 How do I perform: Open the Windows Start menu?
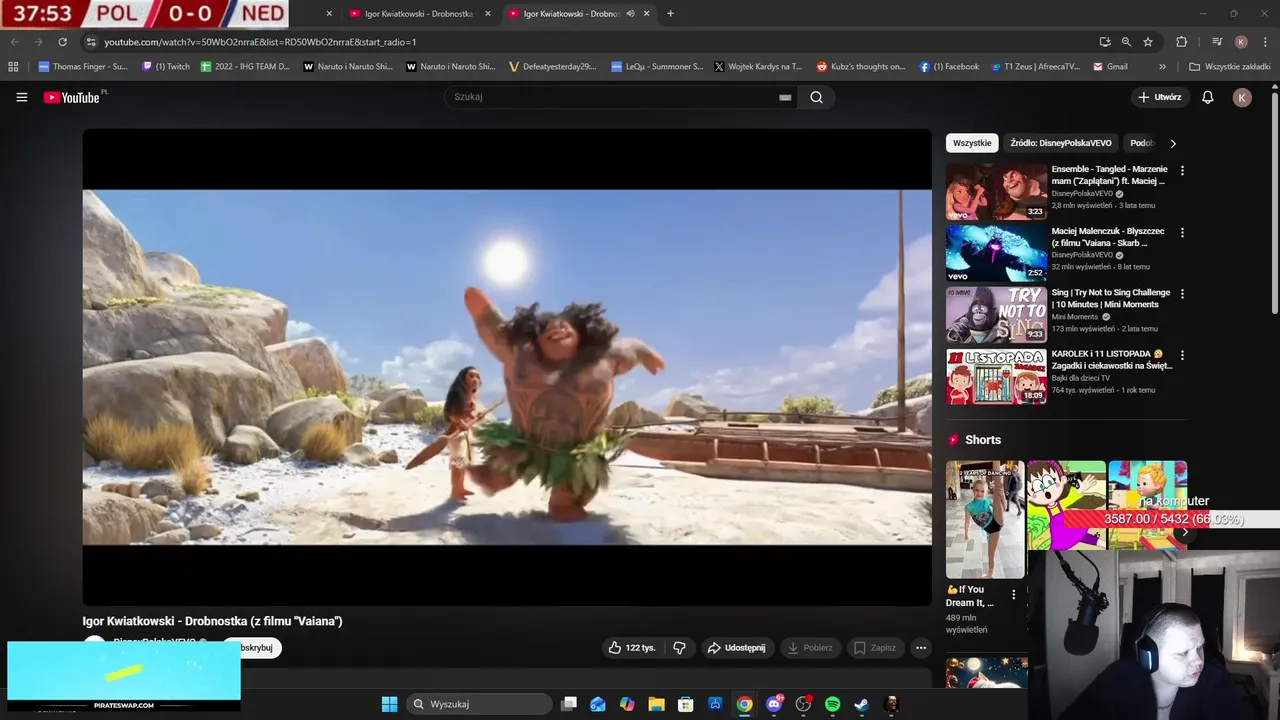pos(389,704)
